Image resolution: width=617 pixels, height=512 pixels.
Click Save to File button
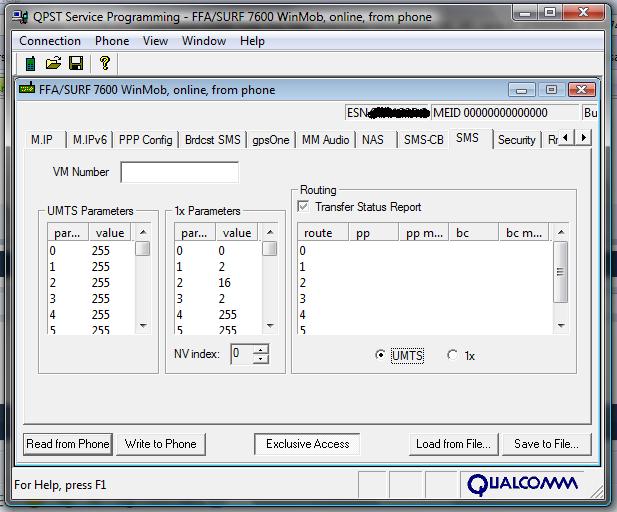(x=547, y=444)
